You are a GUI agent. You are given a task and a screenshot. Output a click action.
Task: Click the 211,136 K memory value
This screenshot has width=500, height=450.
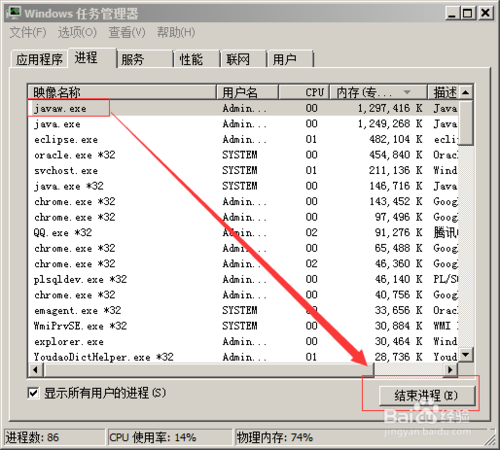396,171
